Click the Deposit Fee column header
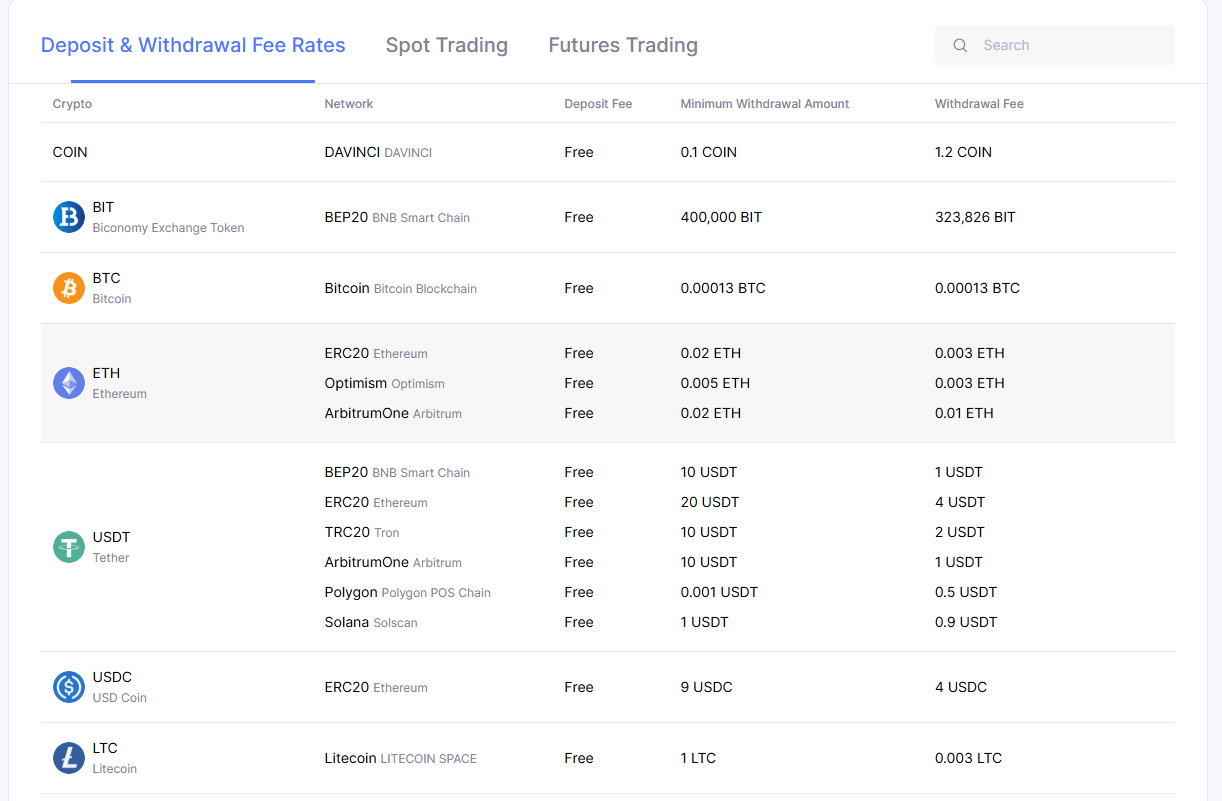1222x801 pixels. coord(598,104)
